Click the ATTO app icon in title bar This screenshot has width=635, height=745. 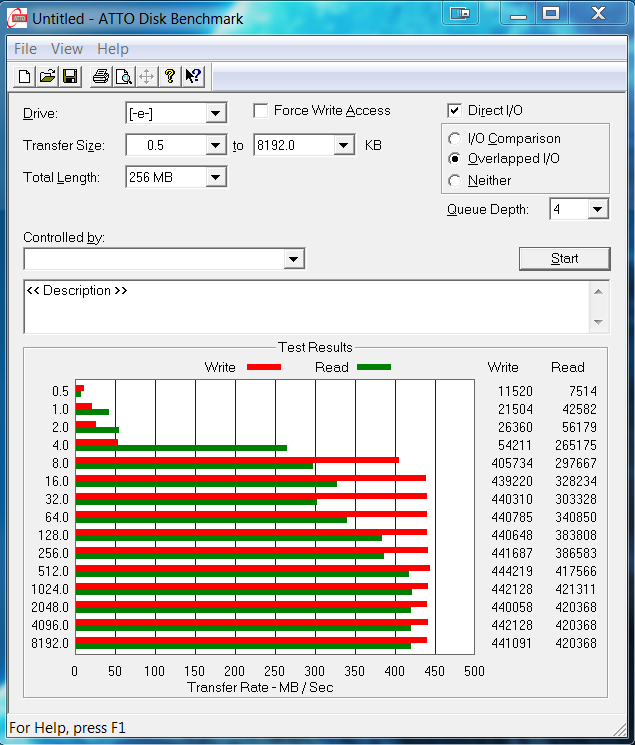[x=17, y=17]
